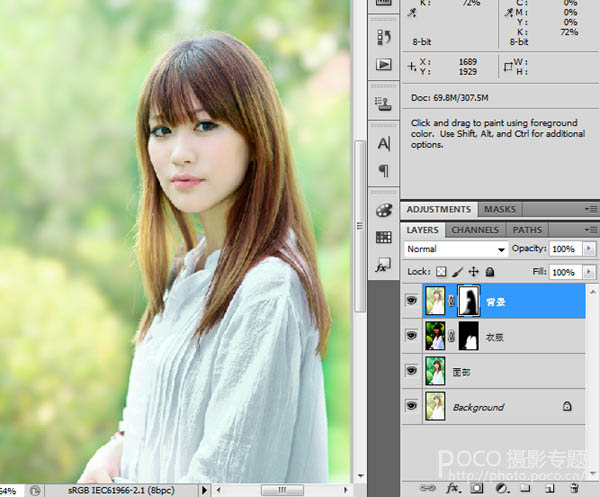
Task: Open the Color palette panel icon
Action: pos(384,210)
